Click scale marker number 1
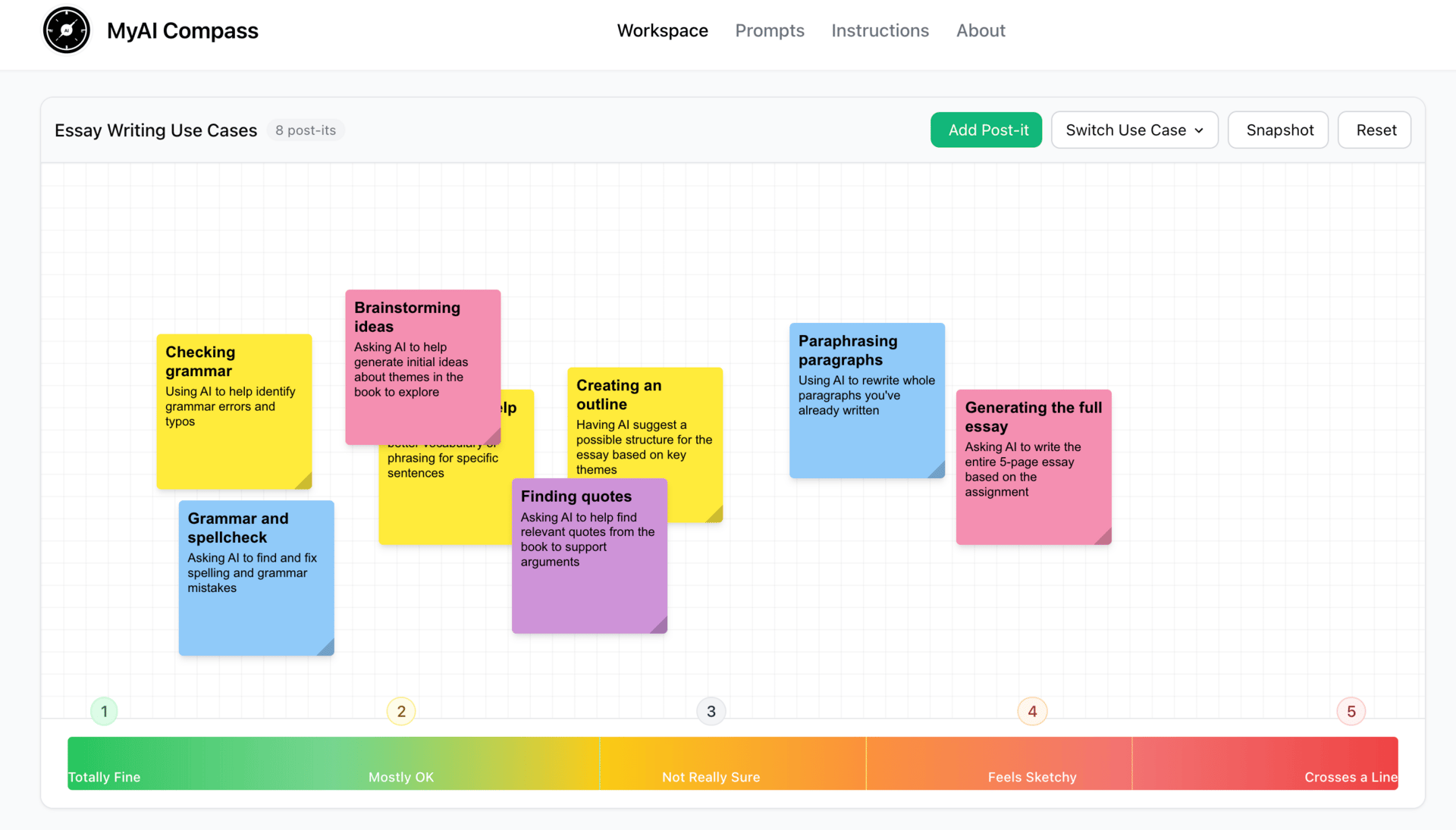This screenshot has width=1456, height=830. pyautogui.click(x=104, y=711)
